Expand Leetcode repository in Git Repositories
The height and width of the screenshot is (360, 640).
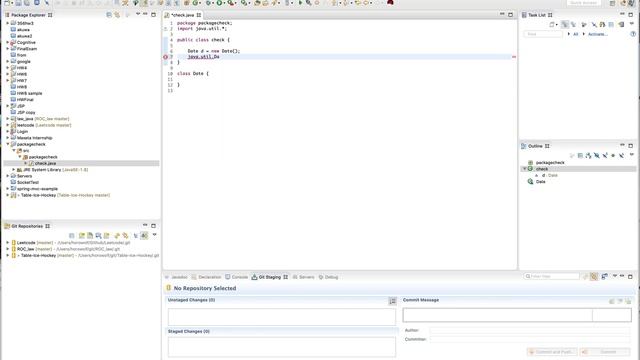(x=7, y=242)
